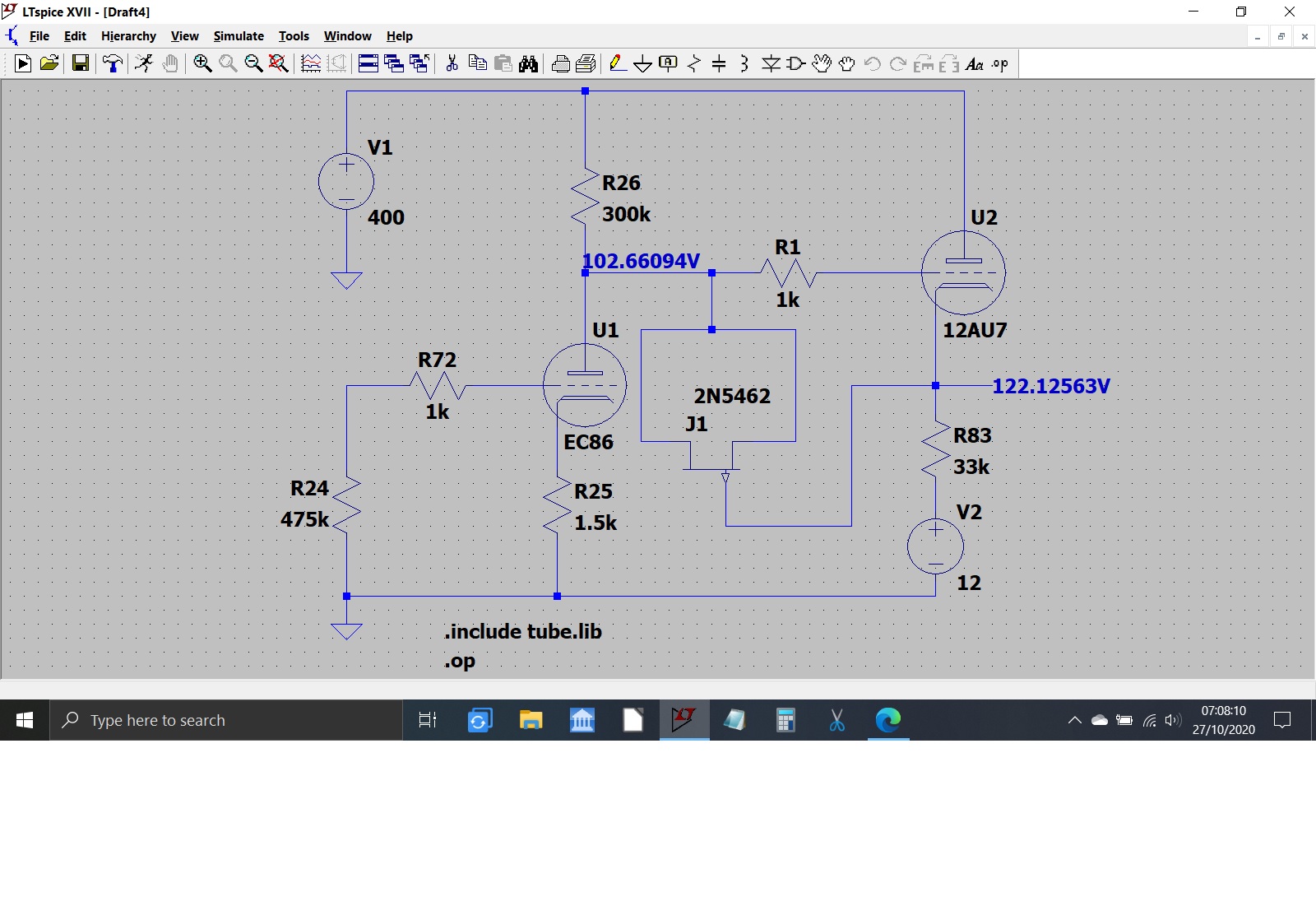Image resolution: width=1316 pixels, height=920 pixels.
Task: Click the Mirror component icon
Action: pyautogui.click(x=949, y=64)
